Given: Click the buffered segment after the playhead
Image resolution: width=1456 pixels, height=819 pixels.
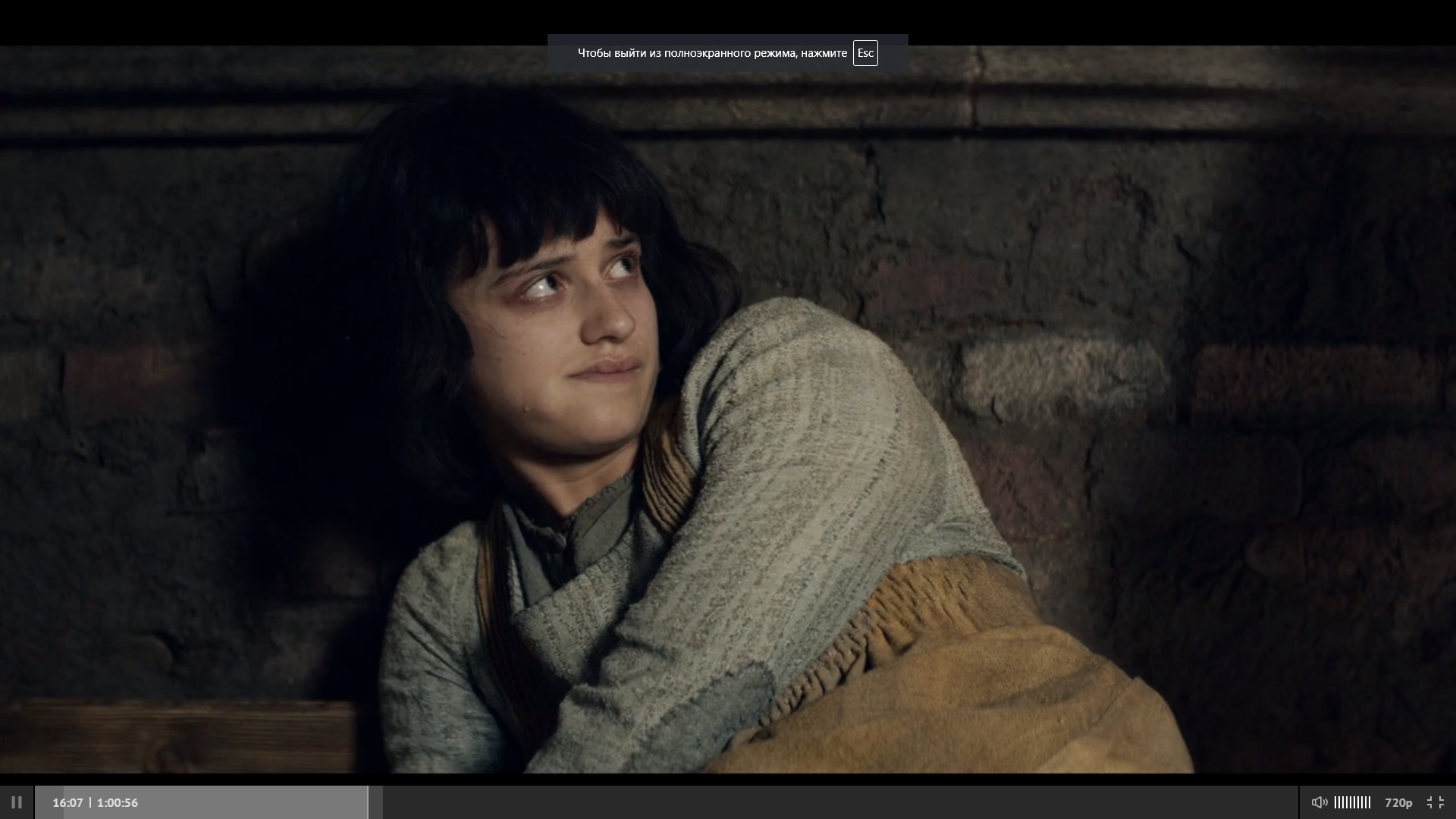Looking at the screenshot, I should (x=376, y=802).
